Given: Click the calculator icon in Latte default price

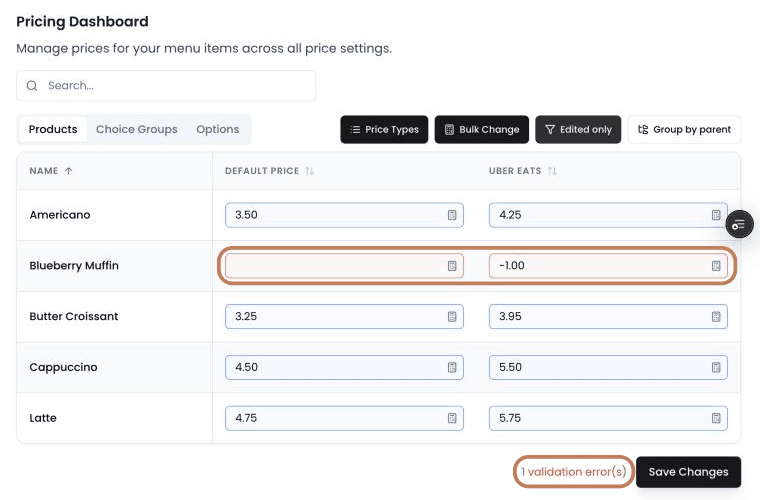Looking at the screenshot, I should click(452, 418).
